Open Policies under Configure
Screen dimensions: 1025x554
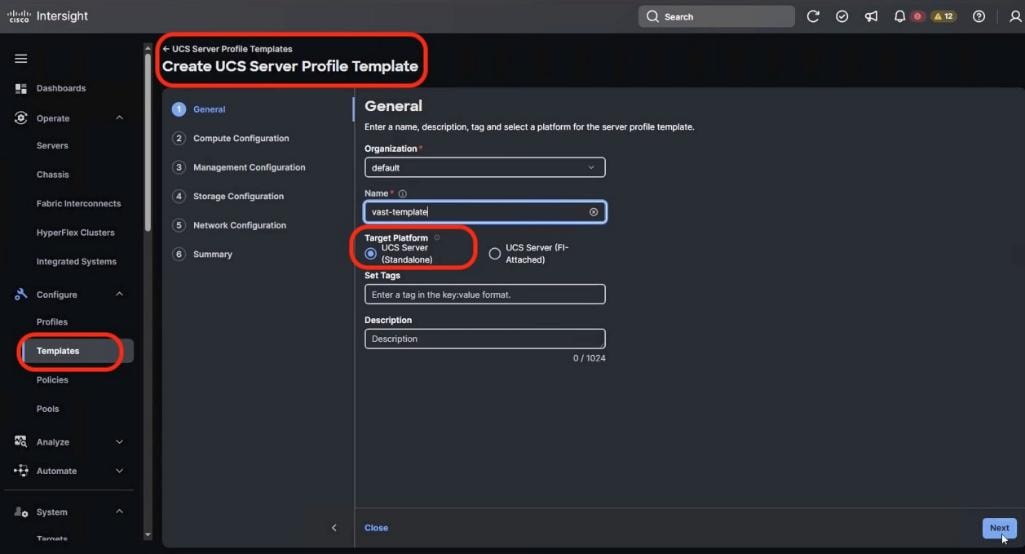[x=52, y=380]
